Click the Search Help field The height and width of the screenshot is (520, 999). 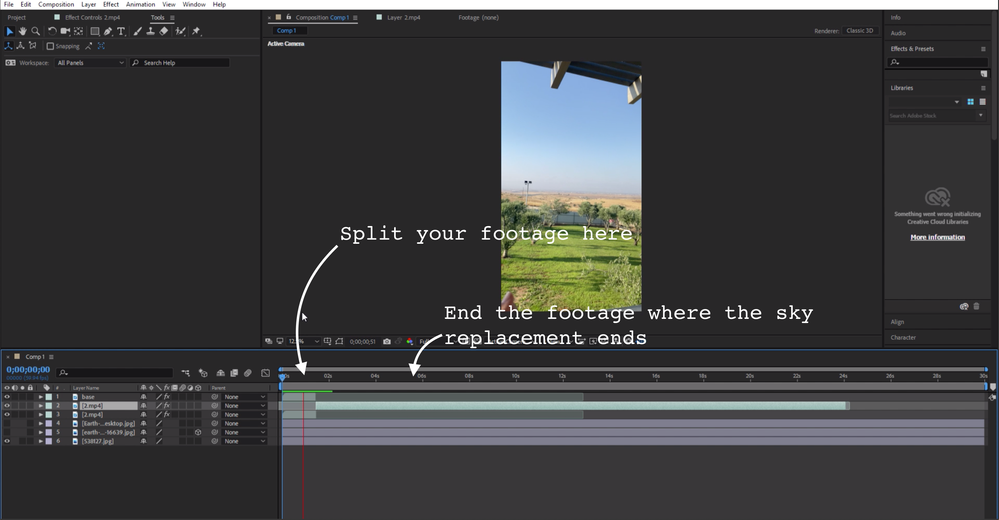click(180, 62)
